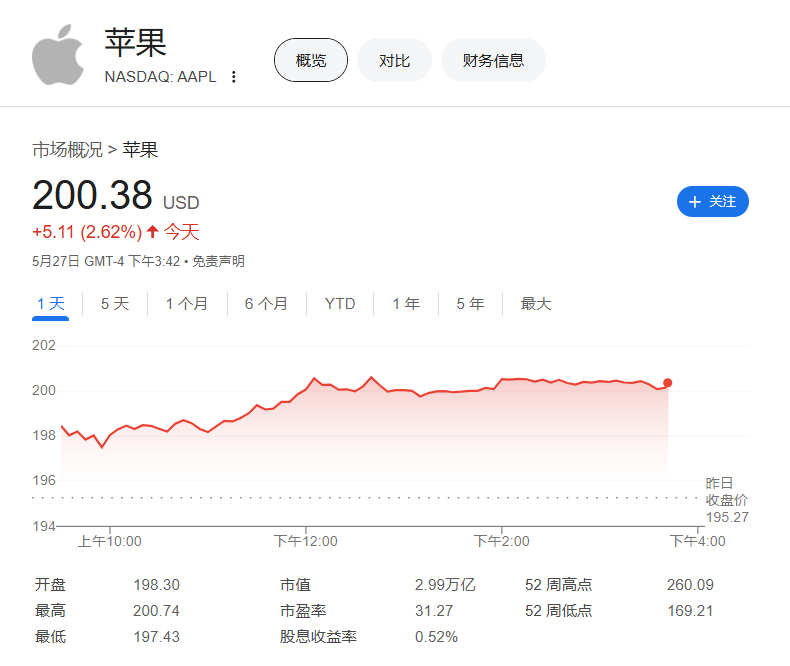Click the 最低 value 197.43
This screenshot has height=666, width=790.
[157, 637]
